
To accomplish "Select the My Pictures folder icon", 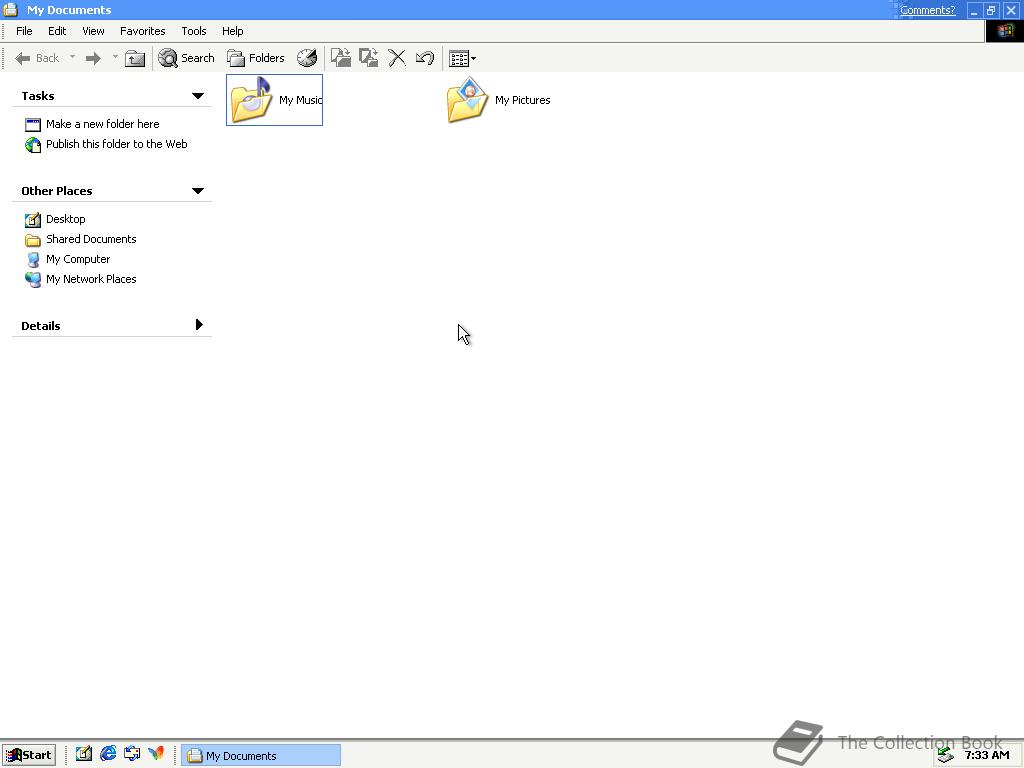I will (x=467, y=99).
